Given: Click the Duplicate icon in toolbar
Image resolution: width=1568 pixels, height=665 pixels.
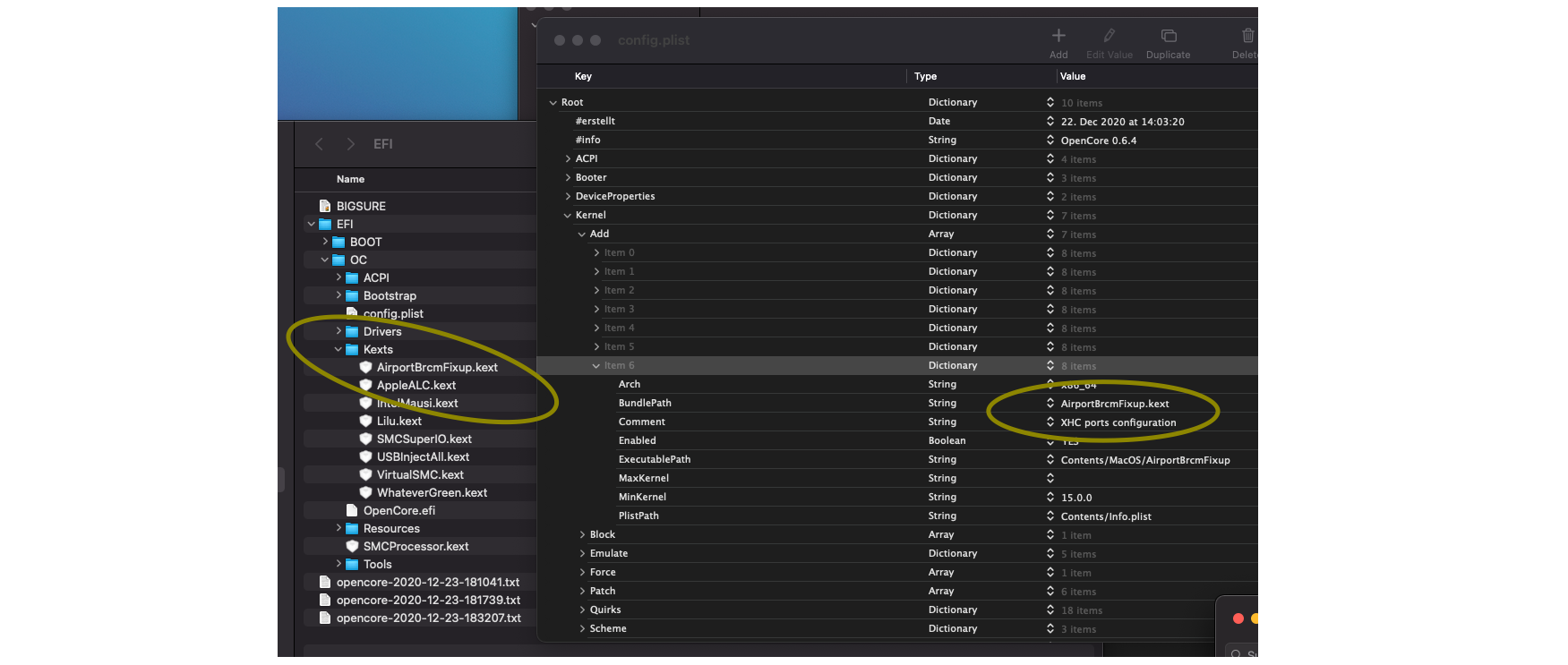Looking at the screenshot, I should click(x=1168, y=36).
